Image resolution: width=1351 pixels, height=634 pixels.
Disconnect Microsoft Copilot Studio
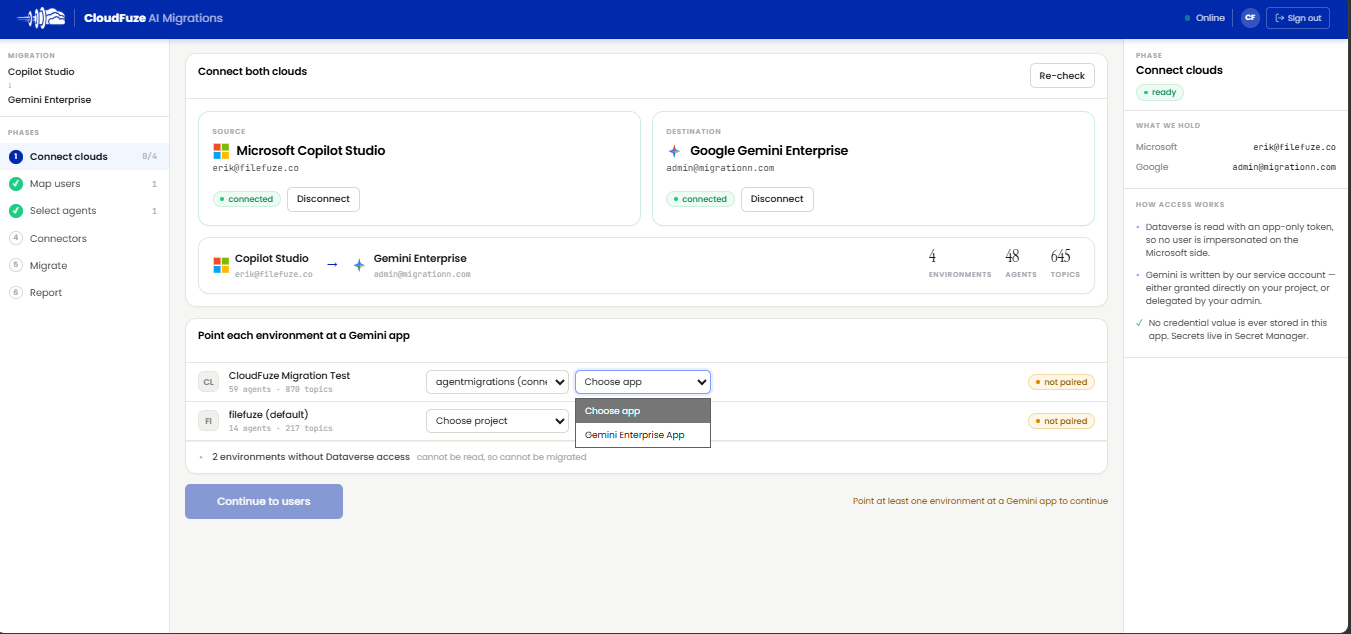pyautogui.click(x=323, y=199)
